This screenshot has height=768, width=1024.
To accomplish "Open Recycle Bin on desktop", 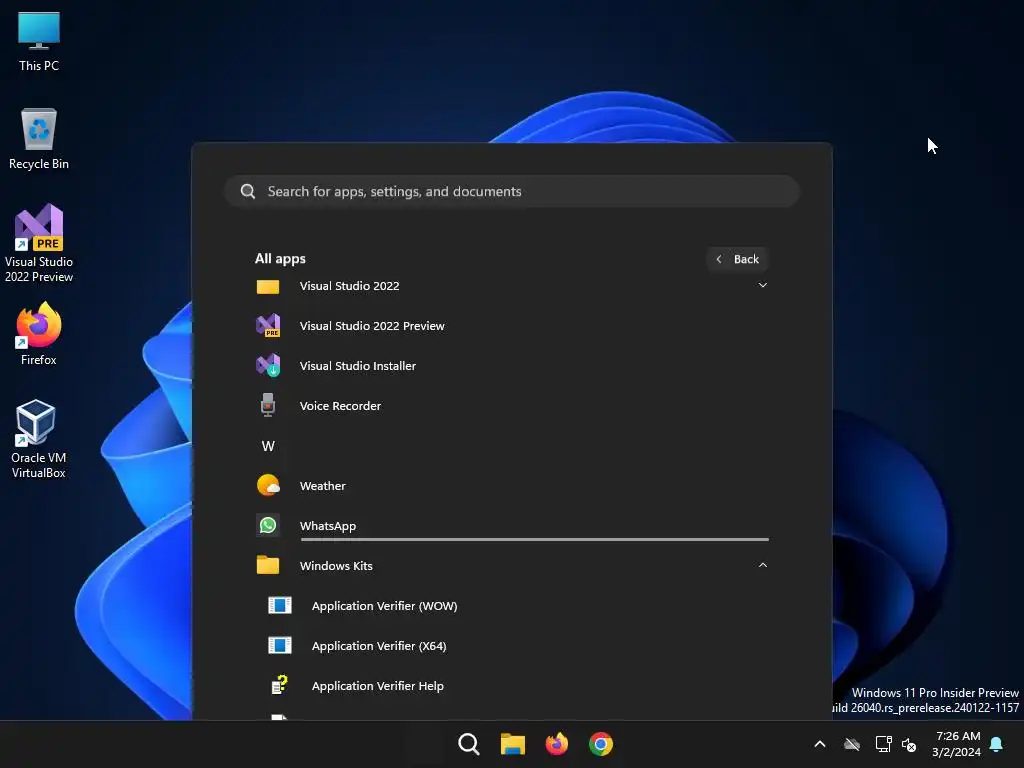I will click(39, 139).
